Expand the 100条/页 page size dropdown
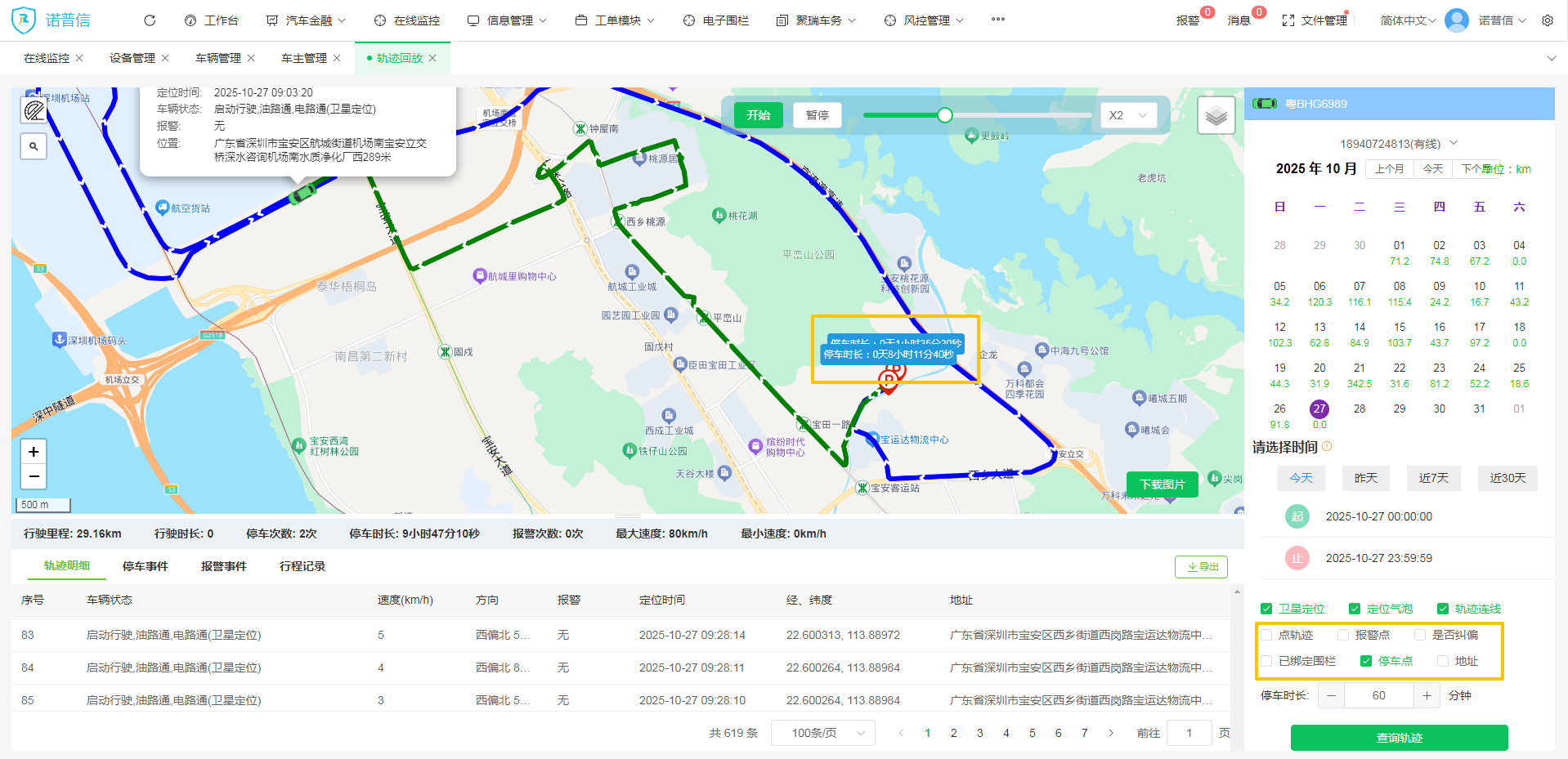The image size is (1568, 759). point(822,733)
